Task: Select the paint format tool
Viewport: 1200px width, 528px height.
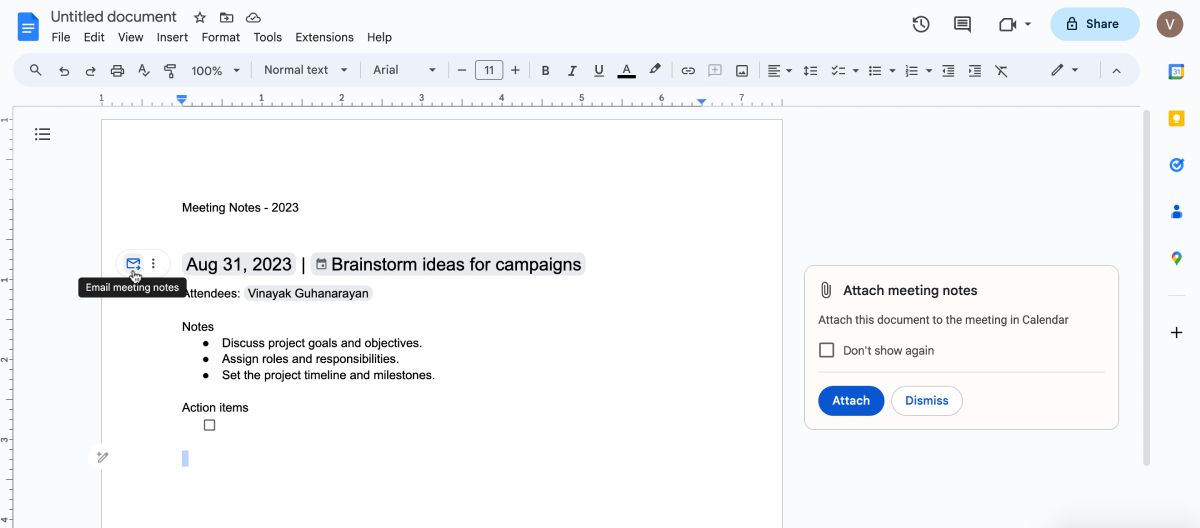Action: 170,70
